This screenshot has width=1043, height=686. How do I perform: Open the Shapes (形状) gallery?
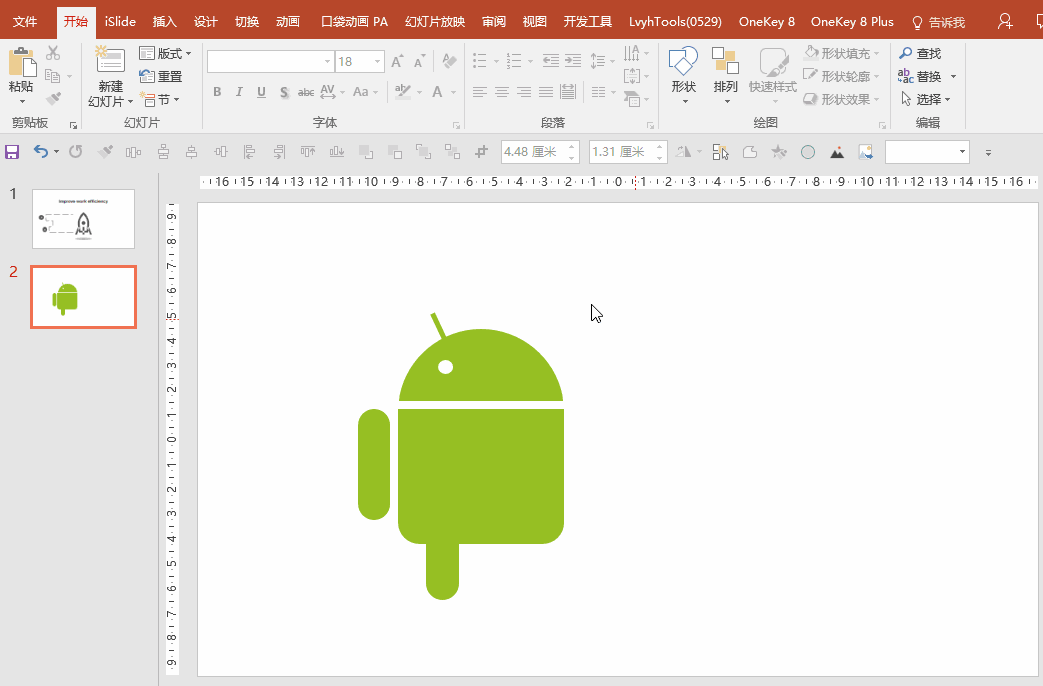[683, 75]
